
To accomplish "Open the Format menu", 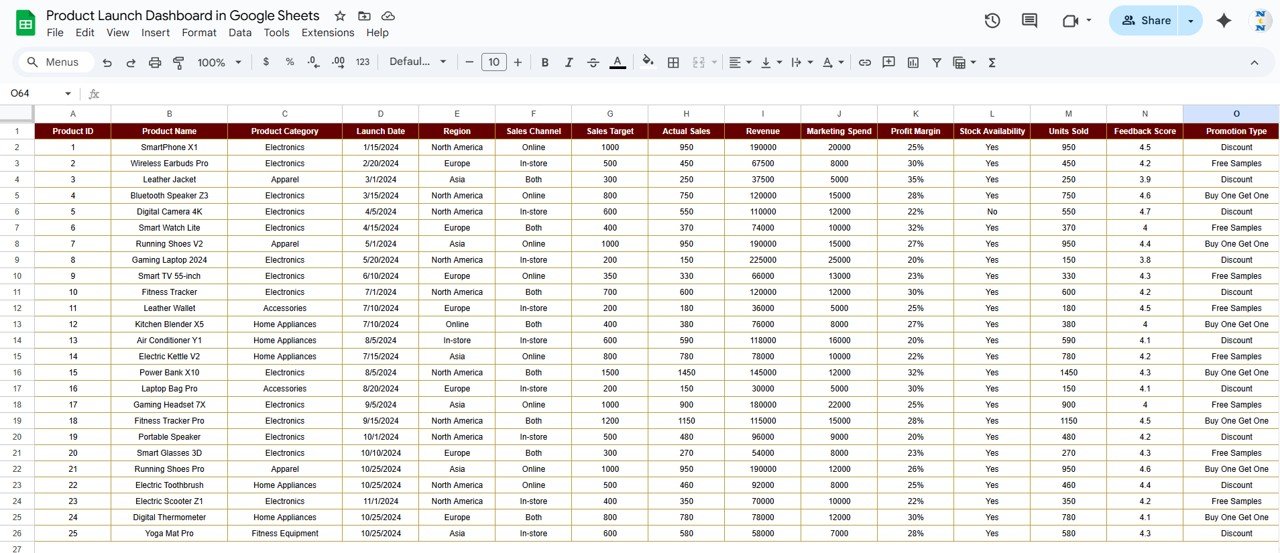I will pyautogui.click(x=199, y=32).
